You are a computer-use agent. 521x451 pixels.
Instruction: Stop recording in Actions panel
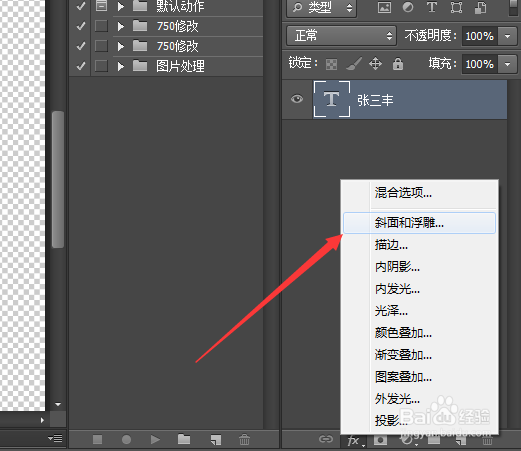pyautogui.click(x=97, y=439)
